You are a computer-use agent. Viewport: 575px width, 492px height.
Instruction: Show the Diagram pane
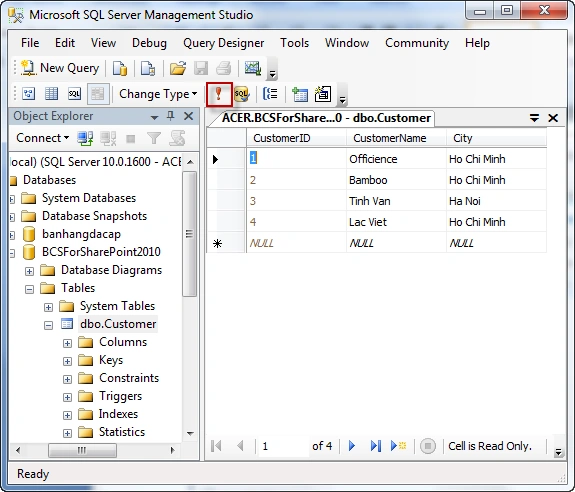[29, 94]
